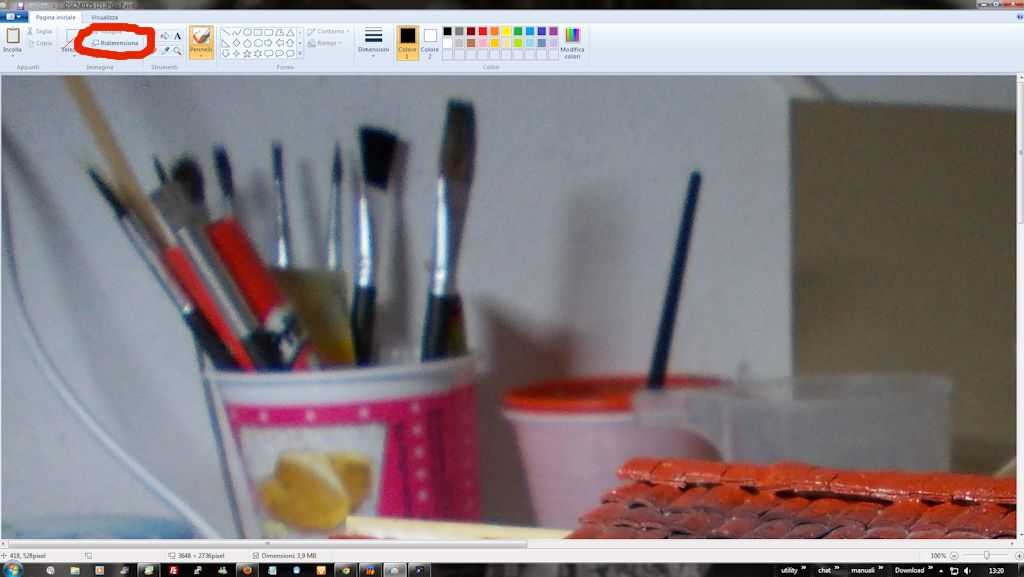The width and height of the screenshot is (1024, 577).
Task: Pick the purple color swatch
Action: (x=553, y=31)
